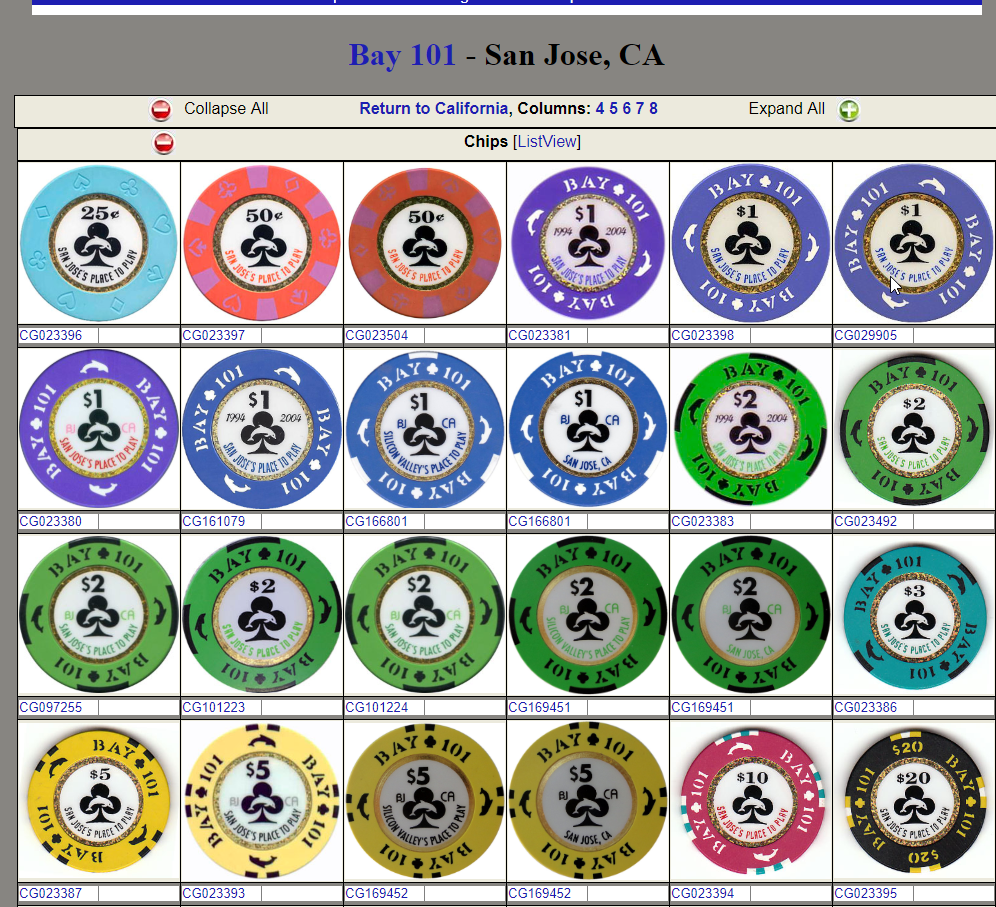
Task: Collapse the Chips section with its red minus icon
Action: (x=164, y=143)
